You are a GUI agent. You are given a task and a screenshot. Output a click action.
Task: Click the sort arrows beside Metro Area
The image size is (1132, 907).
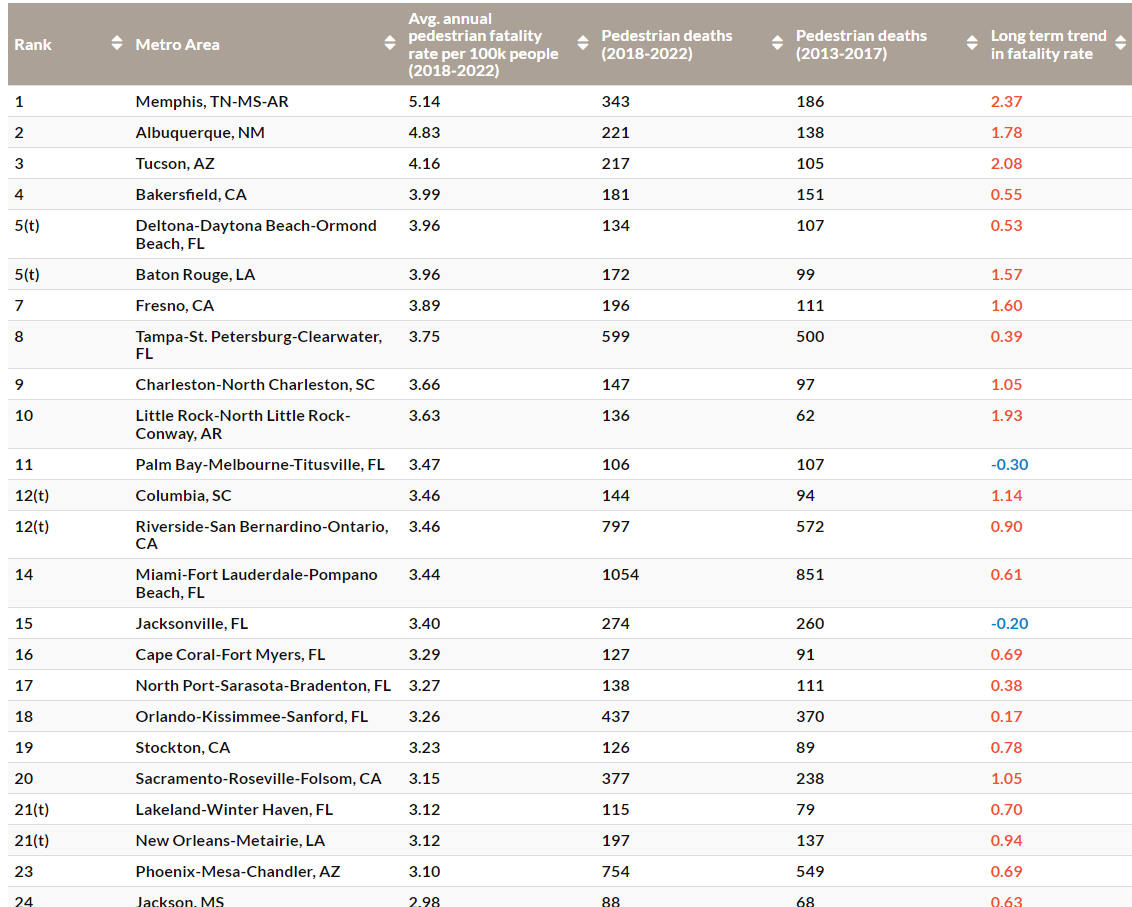click(390, 44)
